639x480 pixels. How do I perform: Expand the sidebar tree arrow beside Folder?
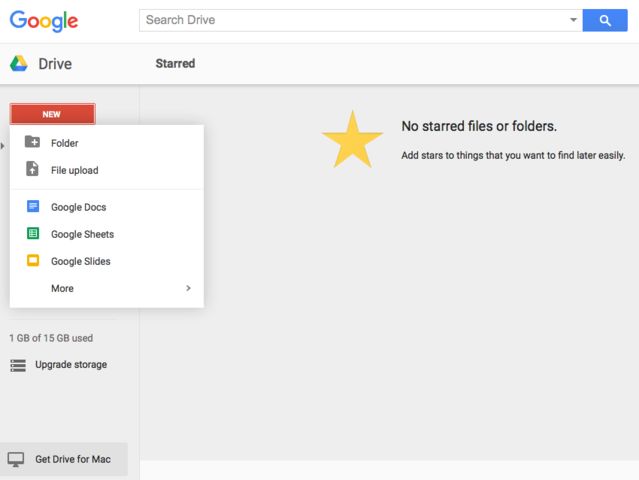pyautogui.click(x=2, y=145)
